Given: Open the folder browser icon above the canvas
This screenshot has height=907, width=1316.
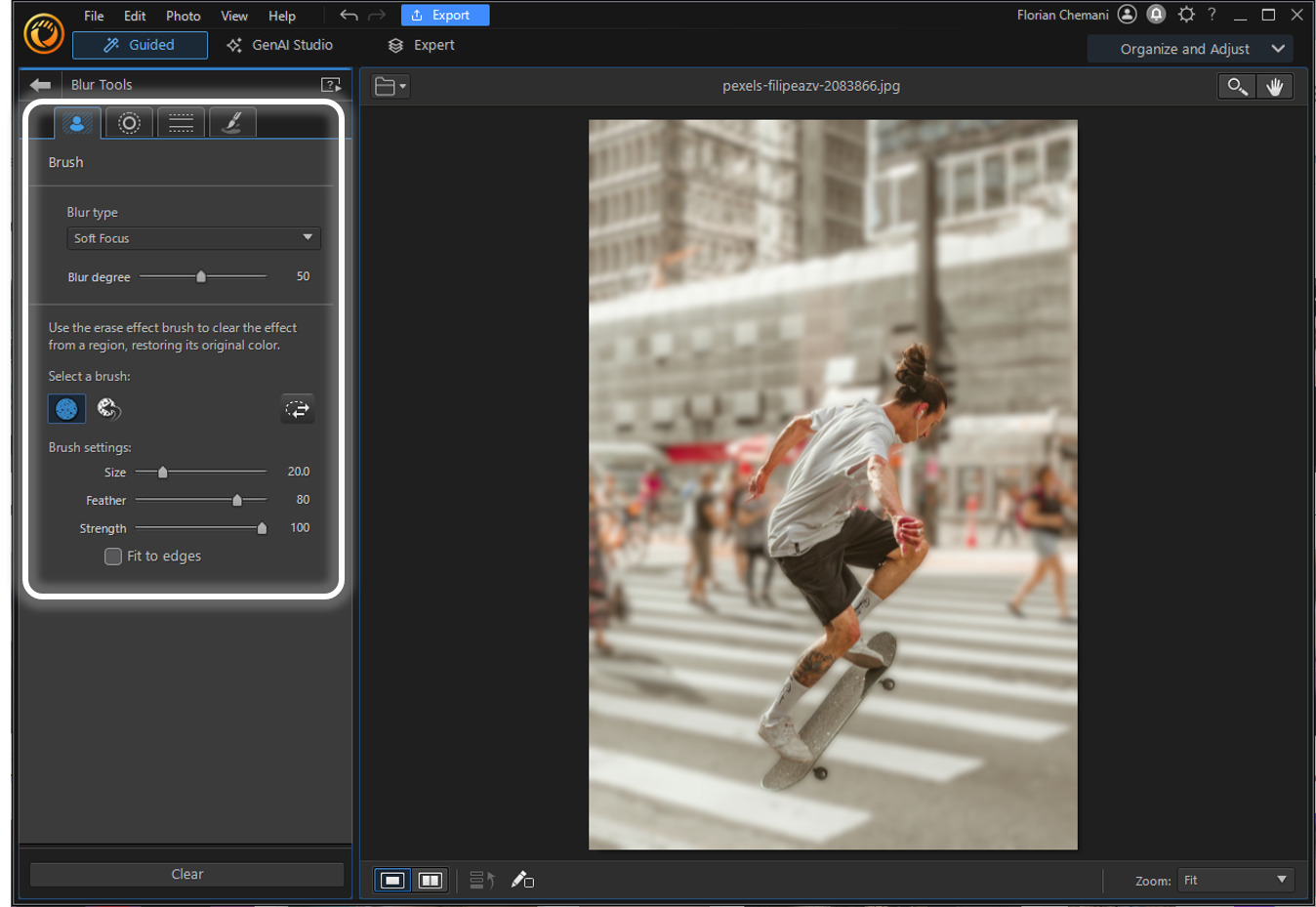Looking at the screenshot, I should pos(389,86).
